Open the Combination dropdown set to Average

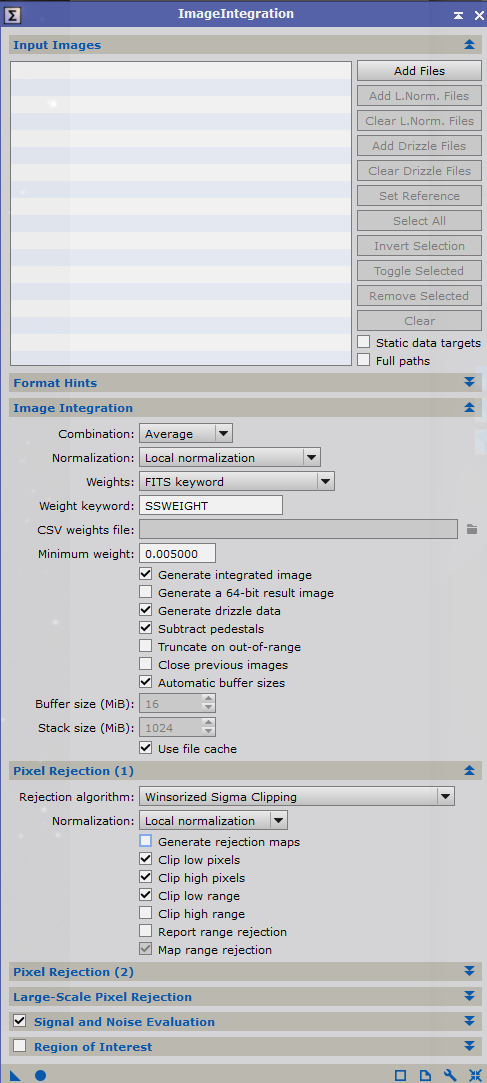186,434
